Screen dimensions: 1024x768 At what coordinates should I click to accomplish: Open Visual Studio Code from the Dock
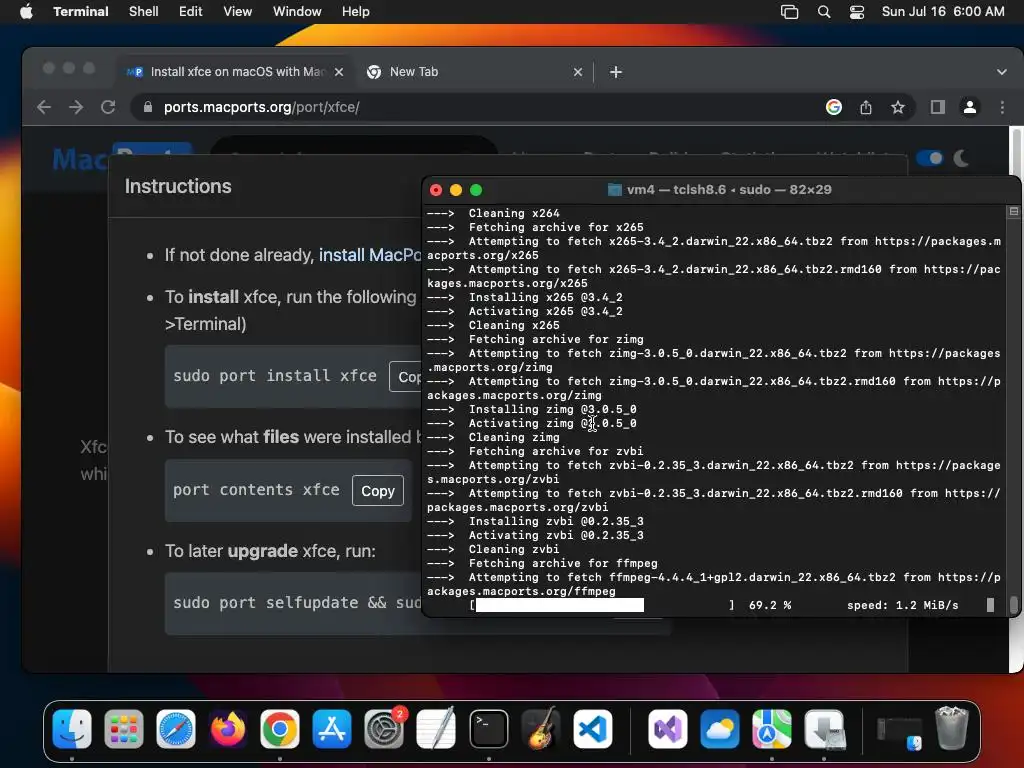(x=593, y=729)
